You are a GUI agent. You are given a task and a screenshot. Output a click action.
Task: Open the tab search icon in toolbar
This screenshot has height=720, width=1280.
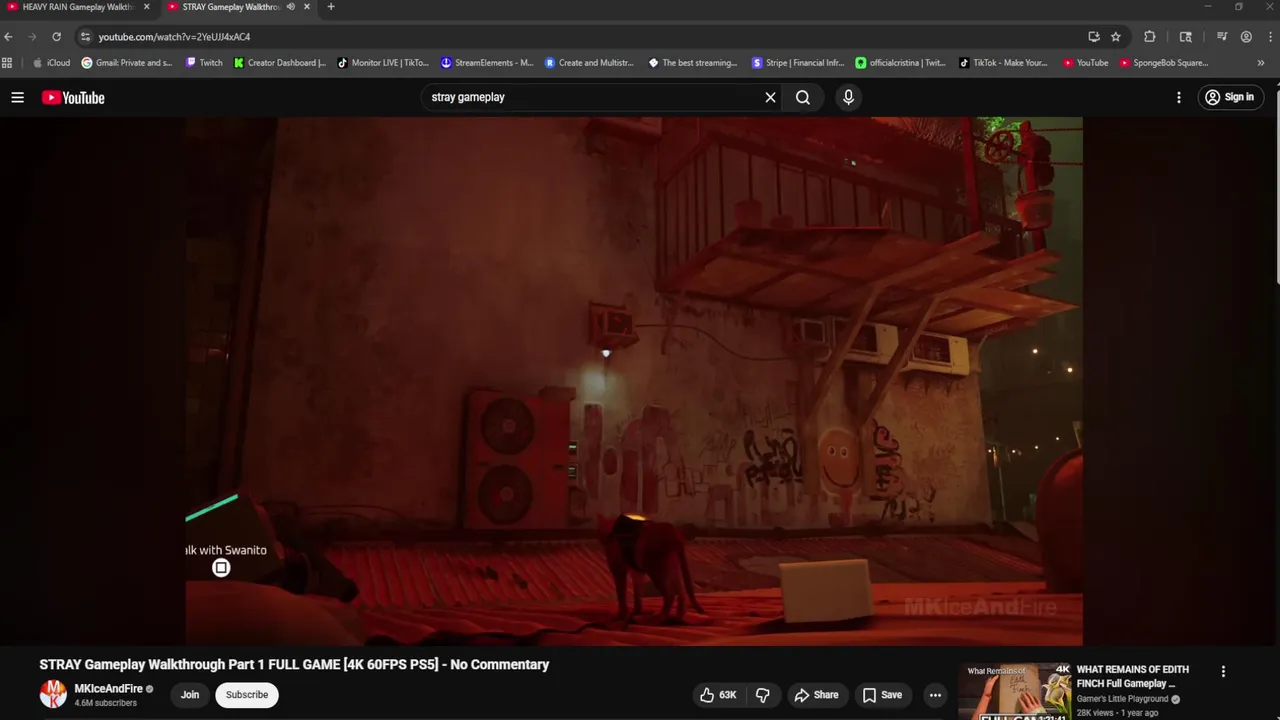1186,37
